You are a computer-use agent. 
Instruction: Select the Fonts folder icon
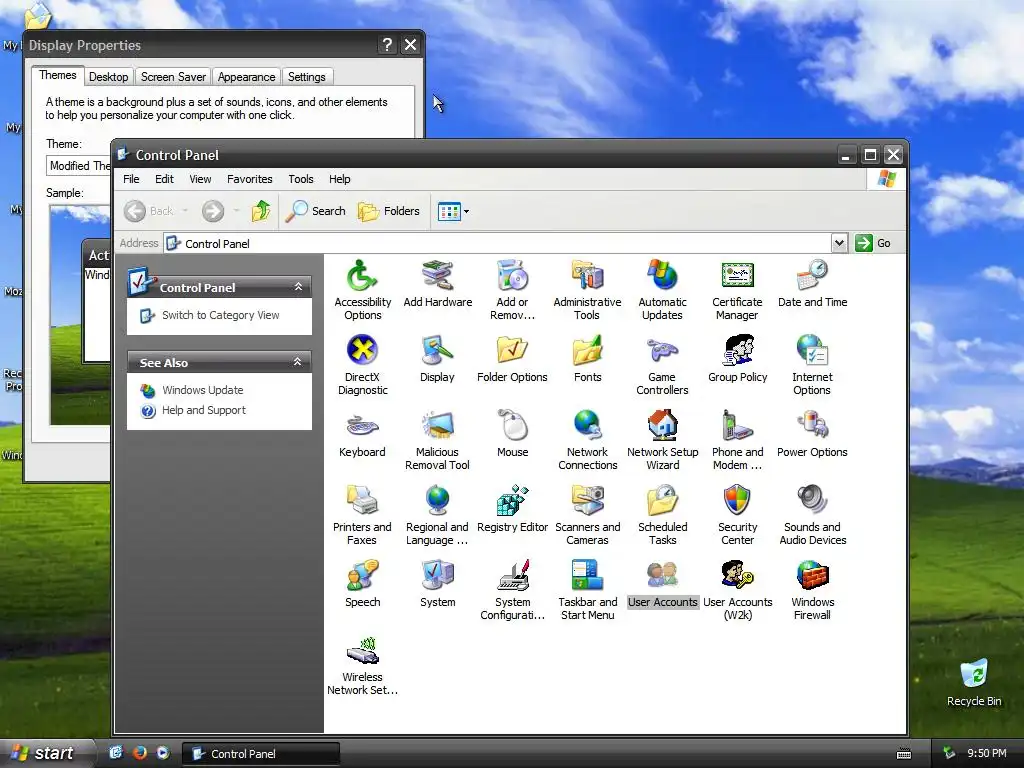click(x=587, y=351)
